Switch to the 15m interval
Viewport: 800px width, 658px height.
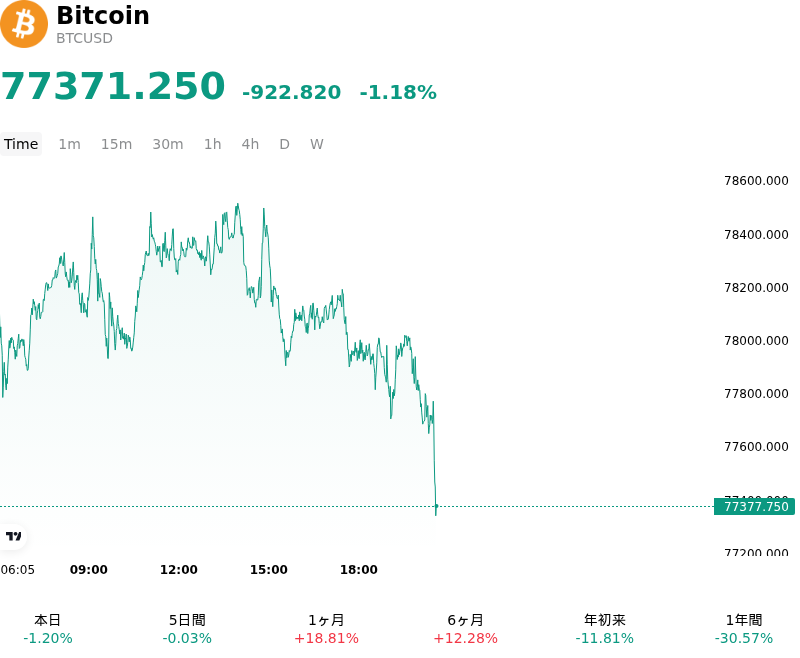point(116,144)
